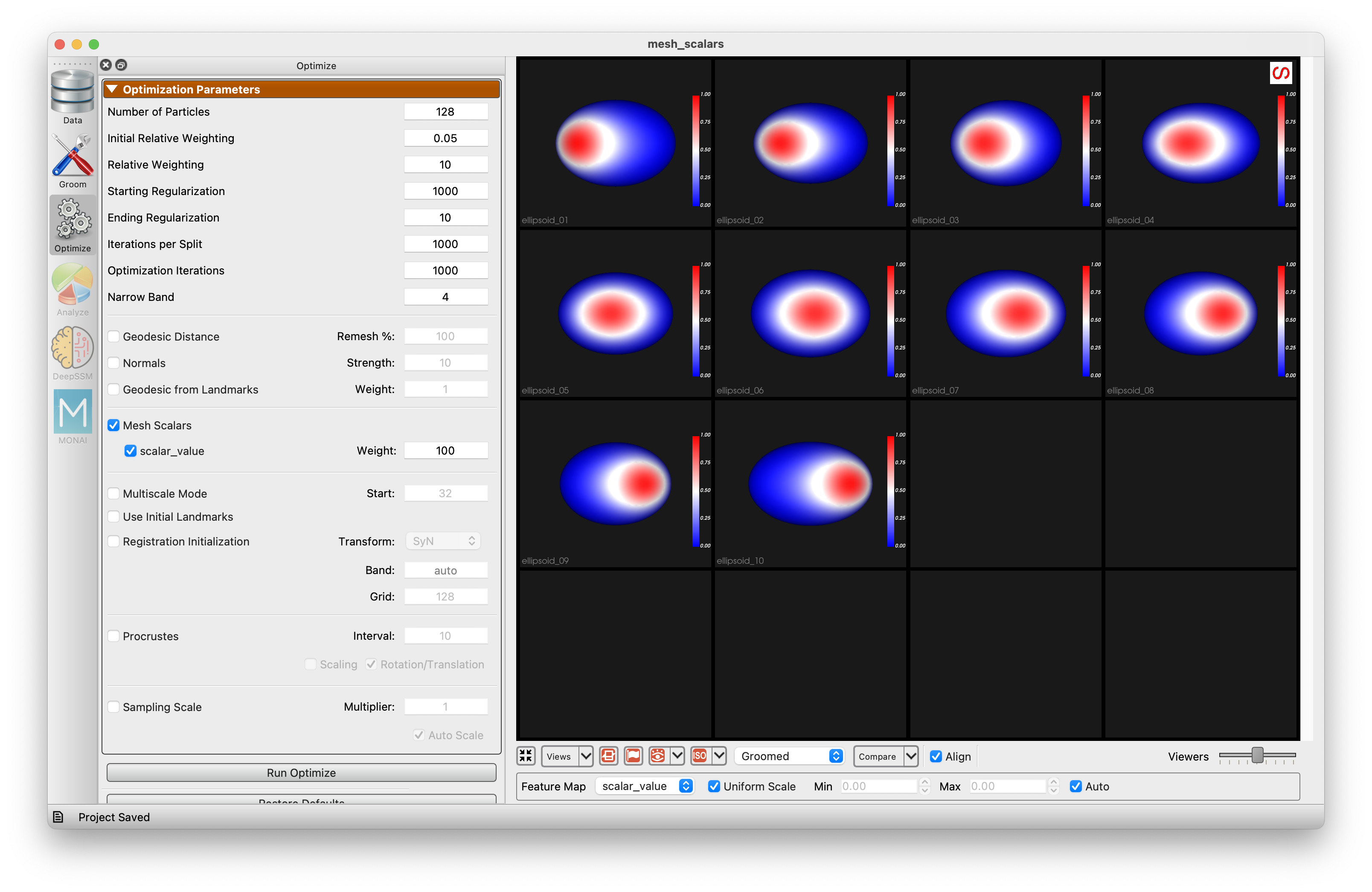The height and width of the screenshot is (892, 1372).
Task: Click the Views button
Action: point(559,756)
